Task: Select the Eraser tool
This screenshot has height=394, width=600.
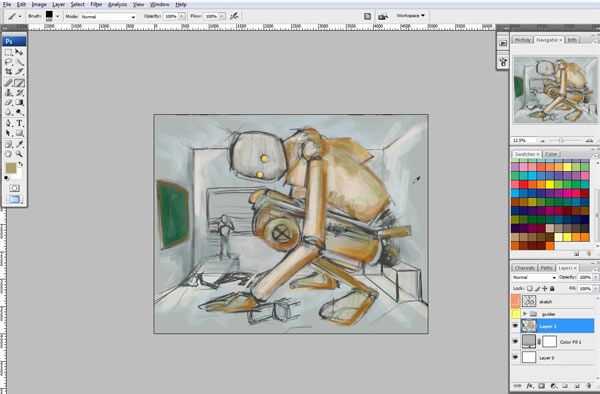Action: [8, 103]
